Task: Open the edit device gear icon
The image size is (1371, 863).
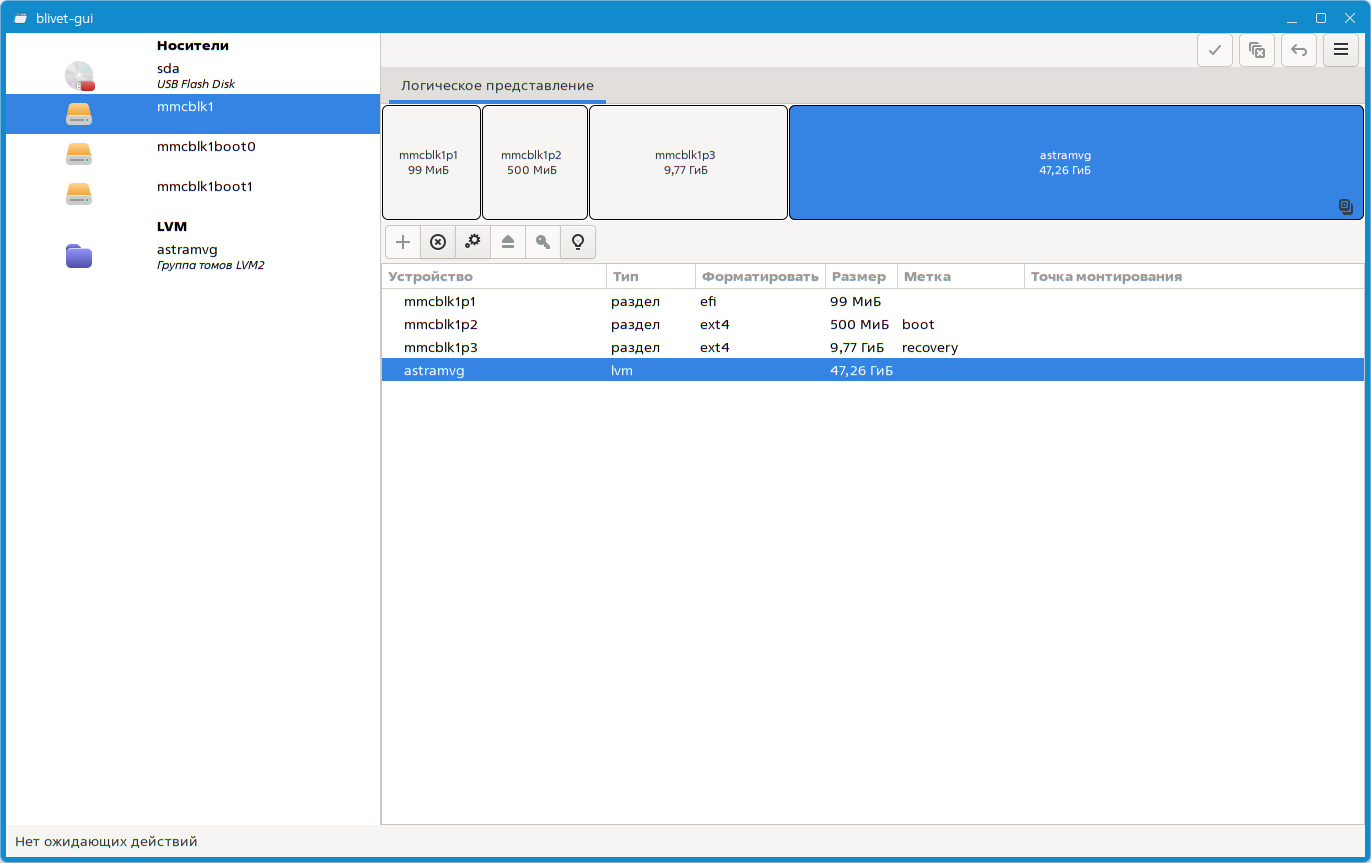Action: click(473, 242)
